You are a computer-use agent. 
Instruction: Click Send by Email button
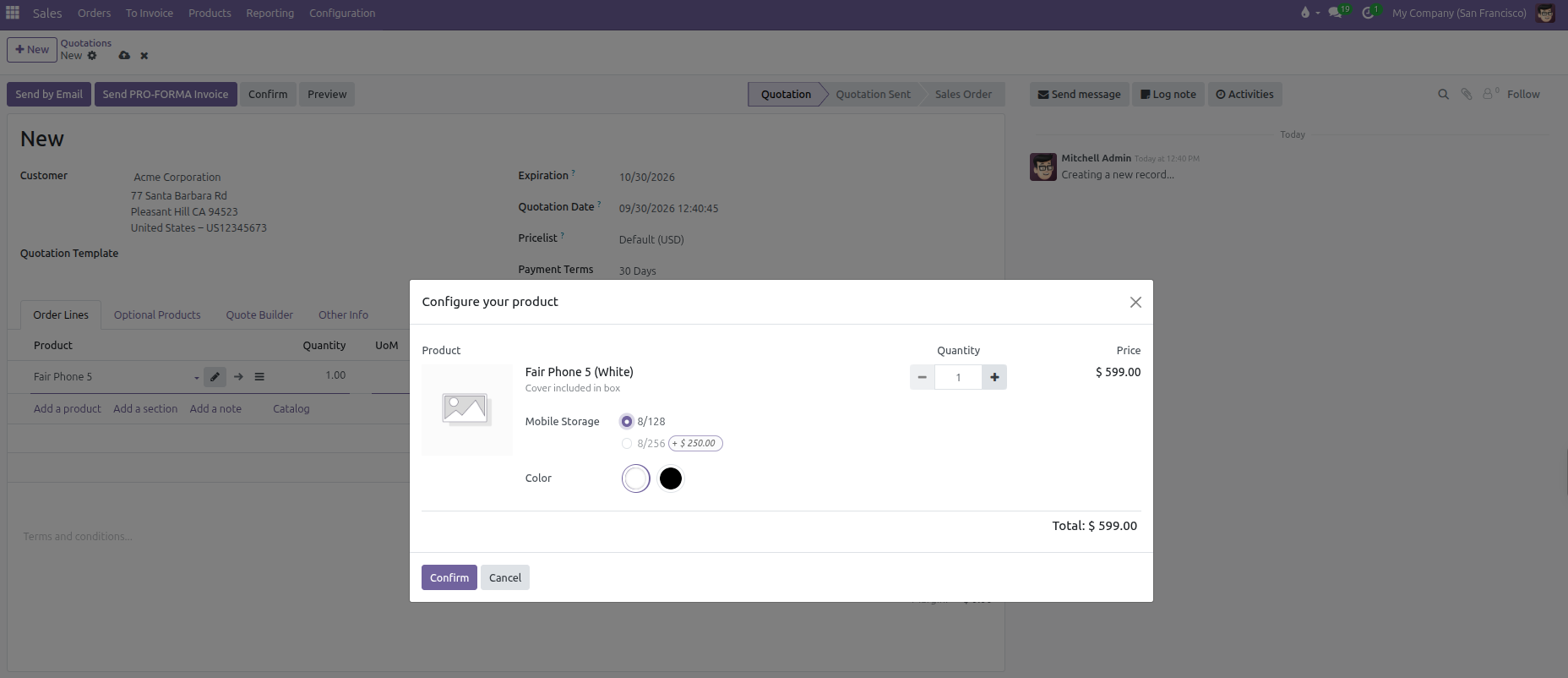pos(49,94)
